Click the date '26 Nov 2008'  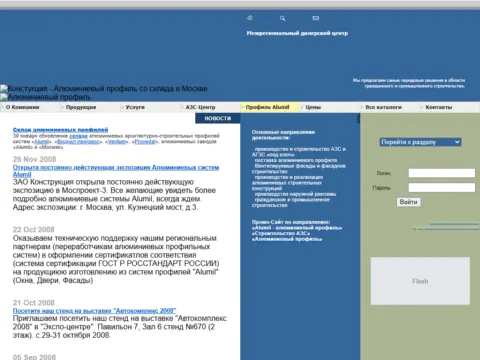pyautogui.click(x=34, y=159)
